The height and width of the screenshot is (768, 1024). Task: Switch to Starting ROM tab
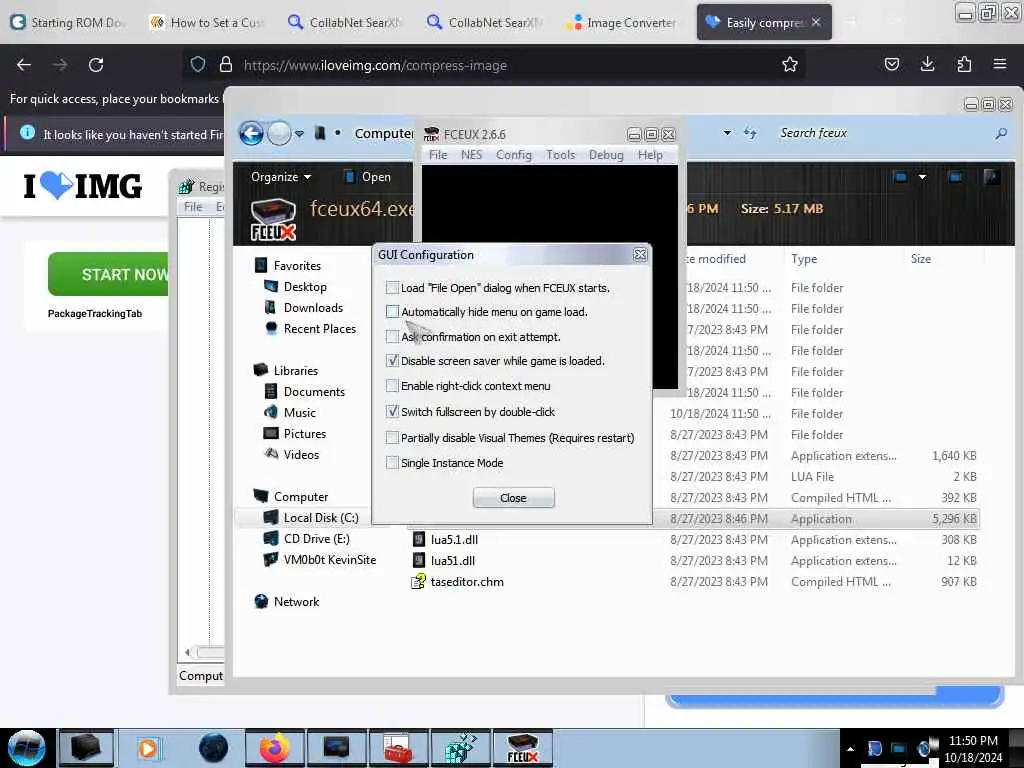click(x=69, y=22)
